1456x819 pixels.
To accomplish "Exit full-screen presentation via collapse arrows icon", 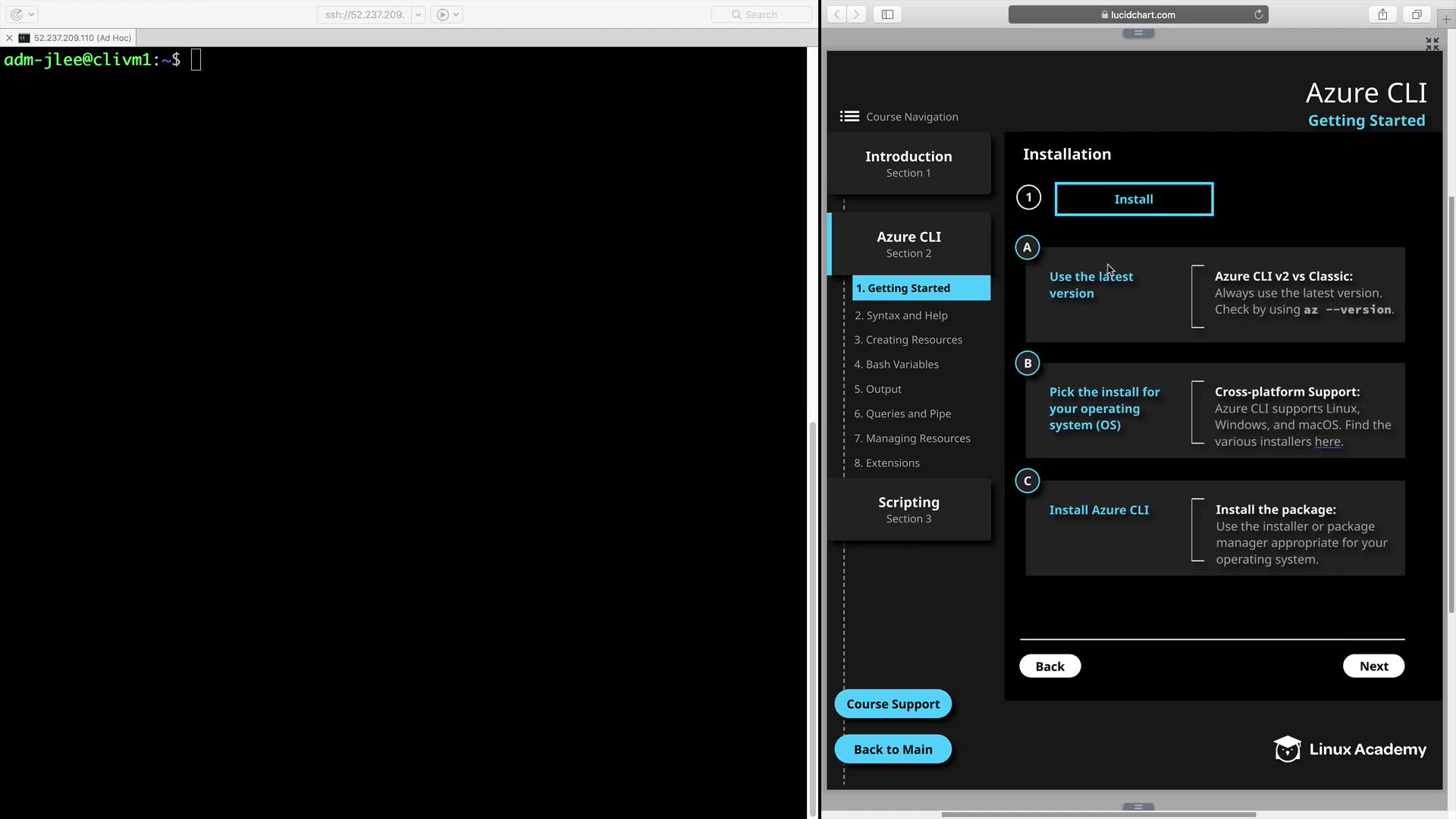I will [1432, 44].
